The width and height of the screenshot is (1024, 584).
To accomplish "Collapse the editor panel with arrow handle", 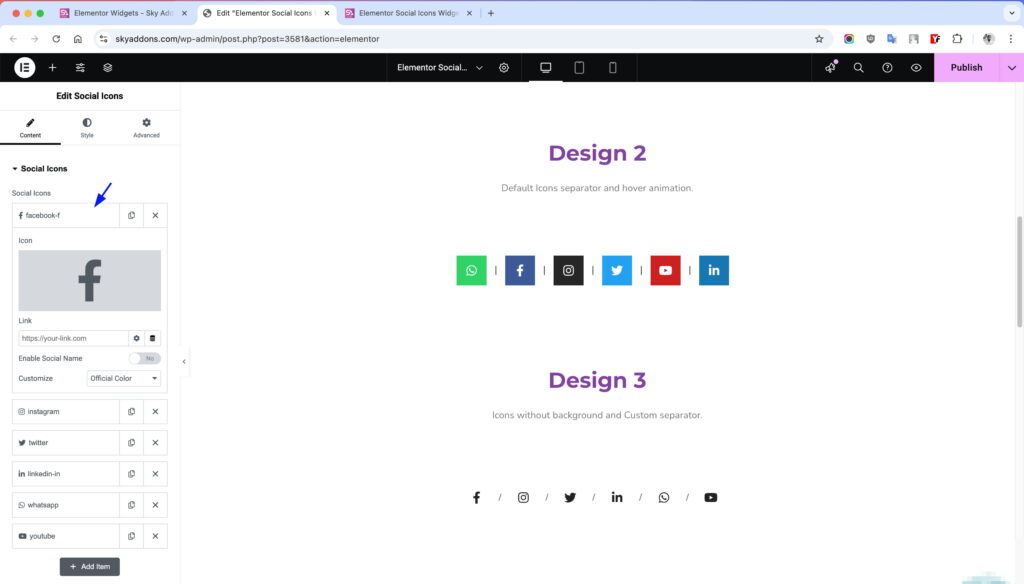I will coord(184,361).
